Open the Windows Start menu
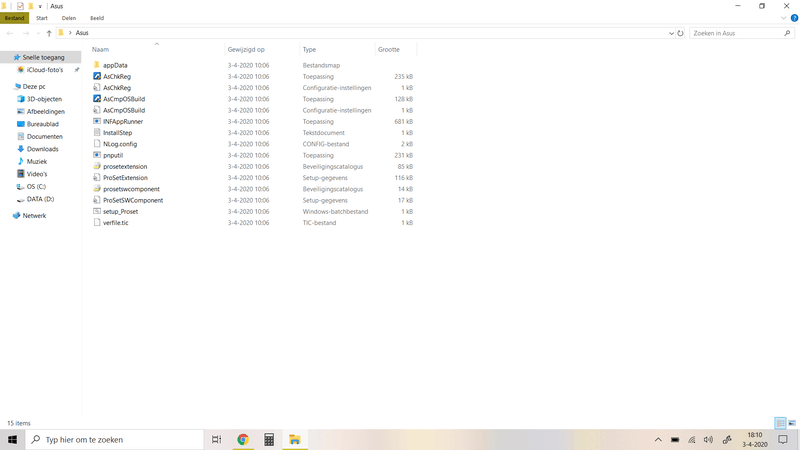The image size is (800, 450). [x=12, y=439]
